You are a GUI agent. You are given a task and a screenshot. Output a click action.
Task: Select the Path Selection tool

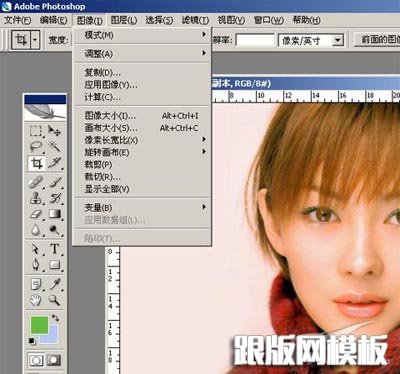36,249
